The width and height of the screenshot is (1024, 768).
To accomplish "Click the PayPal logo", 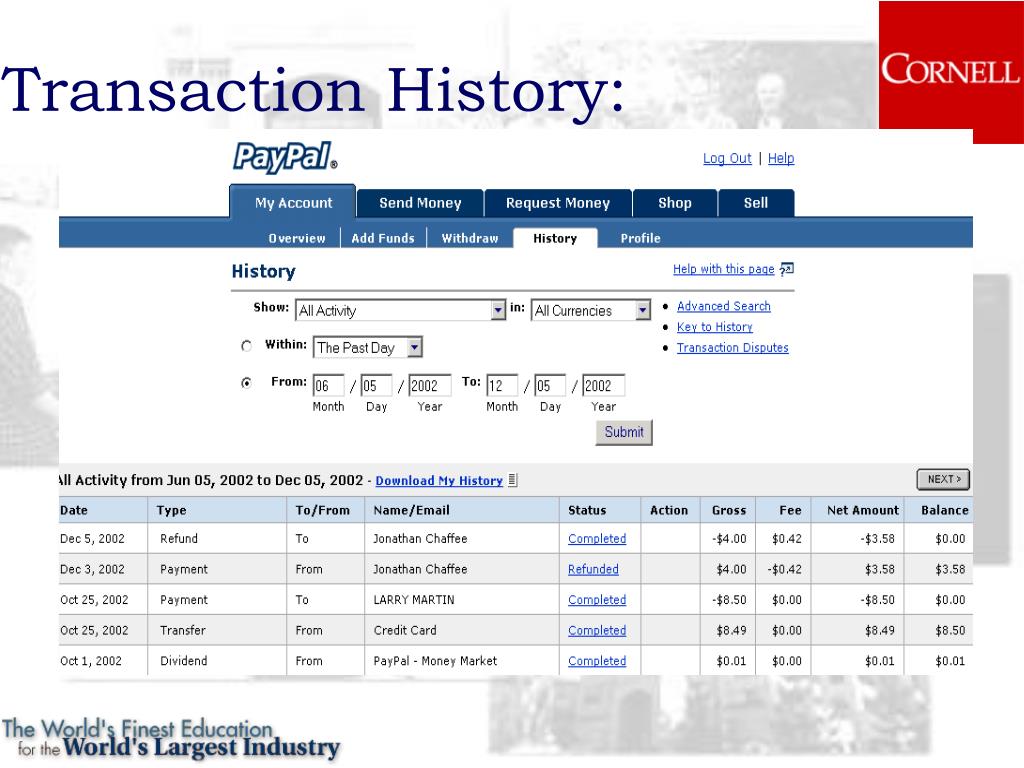I will [285, 157].
